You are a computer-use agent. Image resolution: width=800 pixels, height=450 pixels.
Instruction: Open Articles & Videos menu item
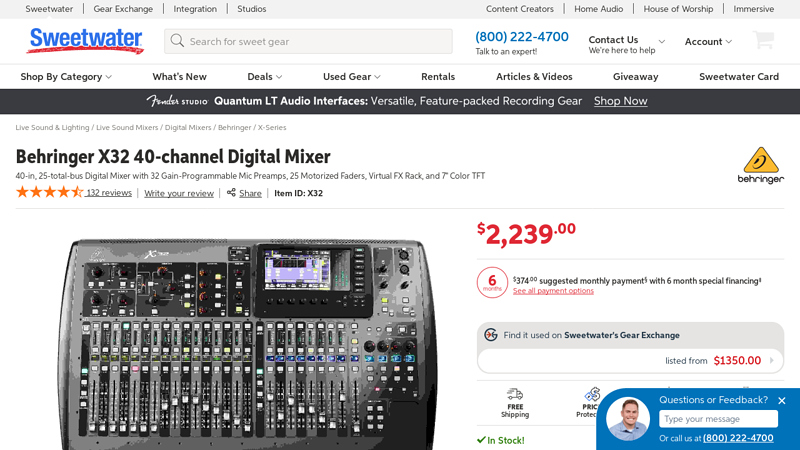[534, 77]
